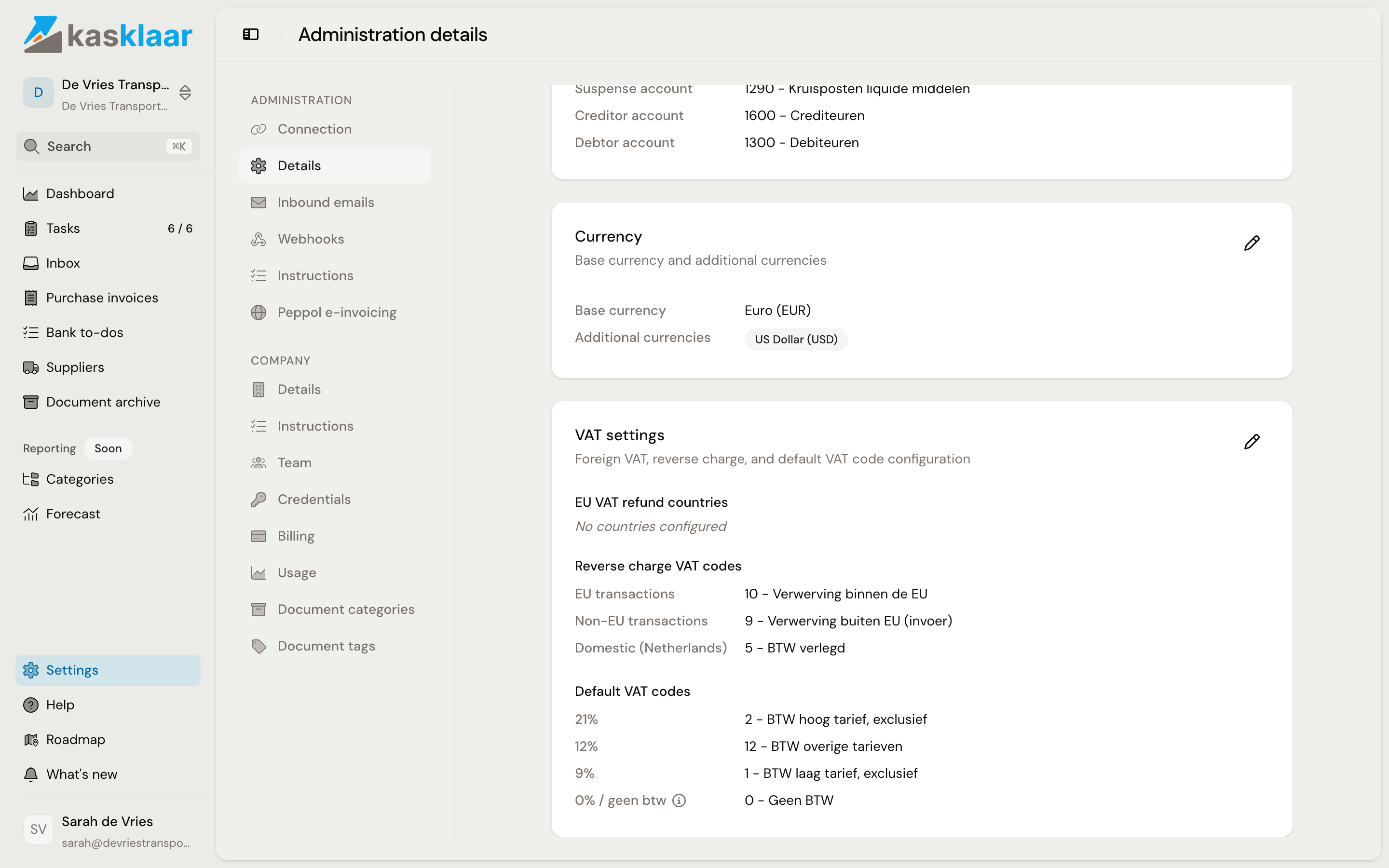The height and width of the screenshot is (868, 1389).
Task: Go to Purchase invoices
Action: click(108, 298)
